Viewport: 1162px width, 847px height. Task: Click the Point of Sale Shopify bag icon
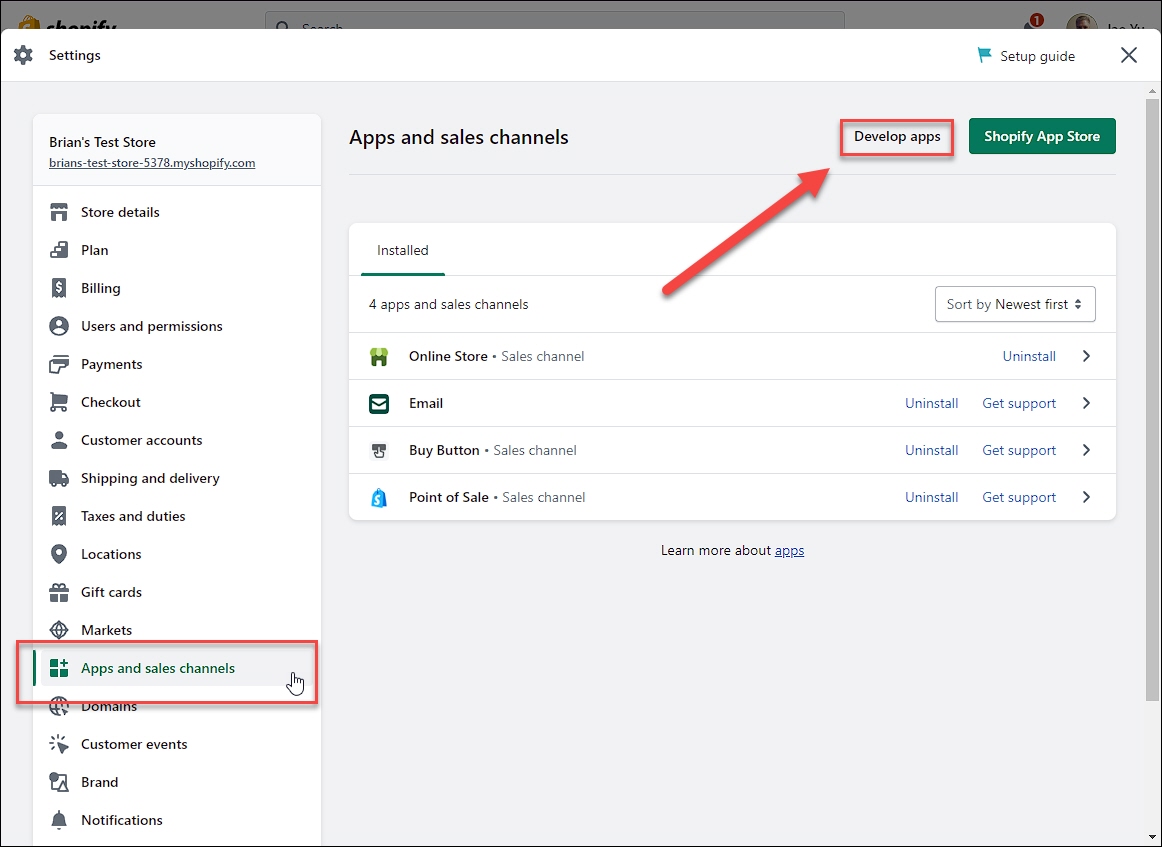pyautogui.click(x=379, y=498)
